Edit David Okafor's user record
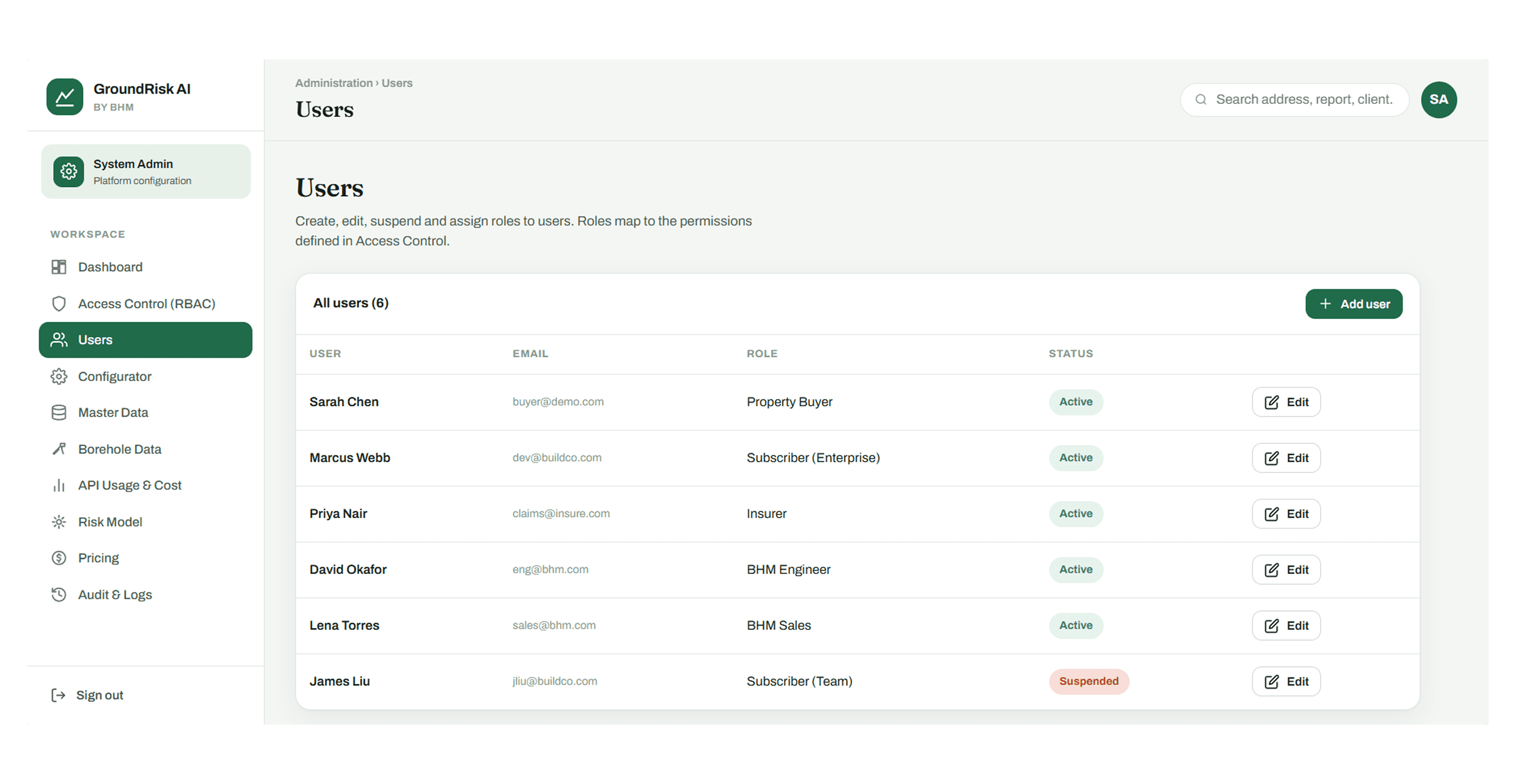1516x784 pixels. [x=1286, y=570]
